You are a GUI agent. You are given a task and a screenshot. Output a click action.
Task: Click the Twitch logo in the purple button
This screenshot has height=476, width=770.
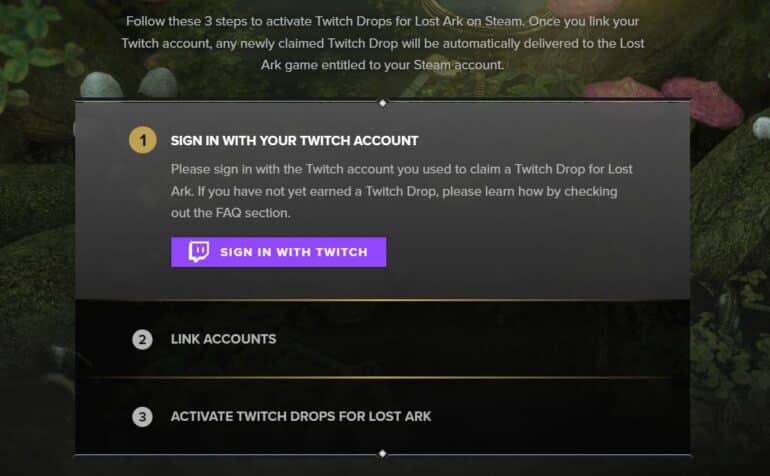199,252
